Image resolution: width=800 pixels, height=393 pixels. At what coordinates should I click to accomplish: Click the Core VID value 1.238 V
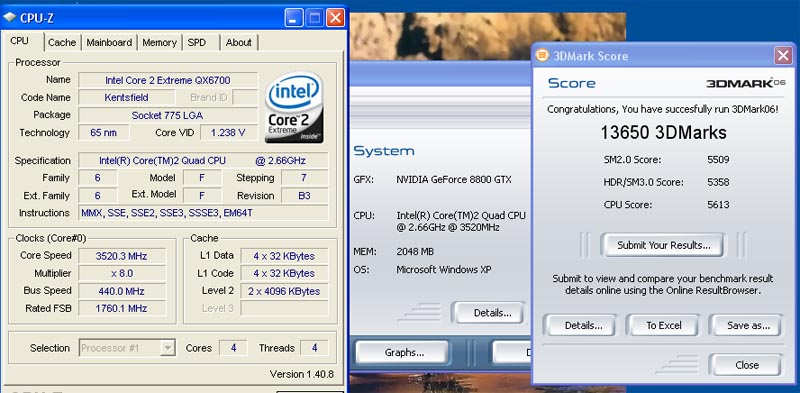(x=229, y=133)
